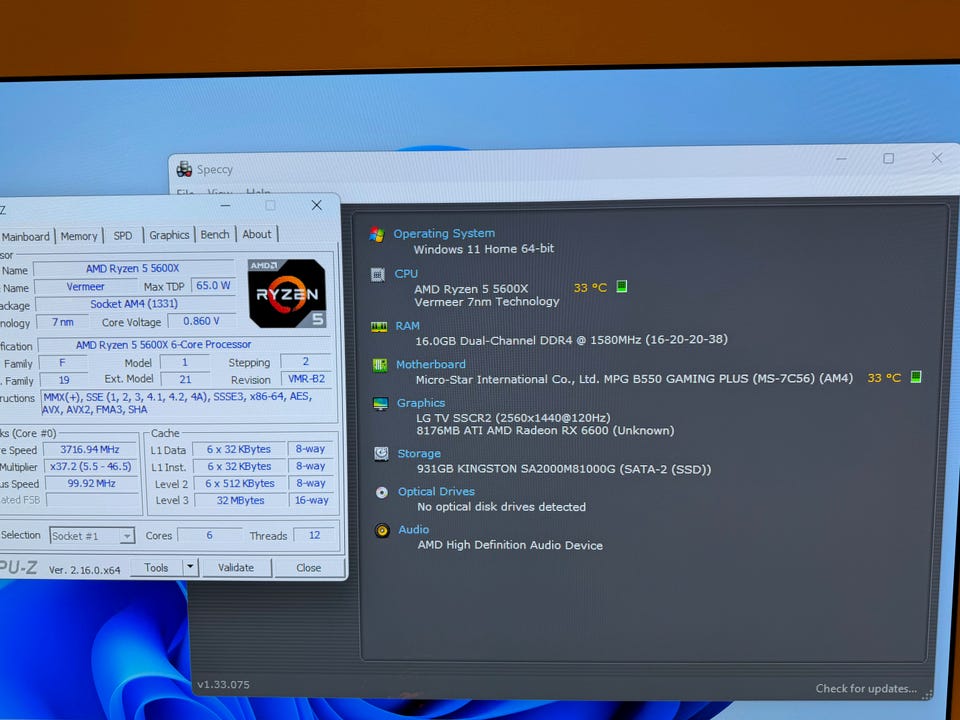Click the 16.0GB Dual-Channel DDR4 text
The image size is (960, 720).
click(571, 340)
